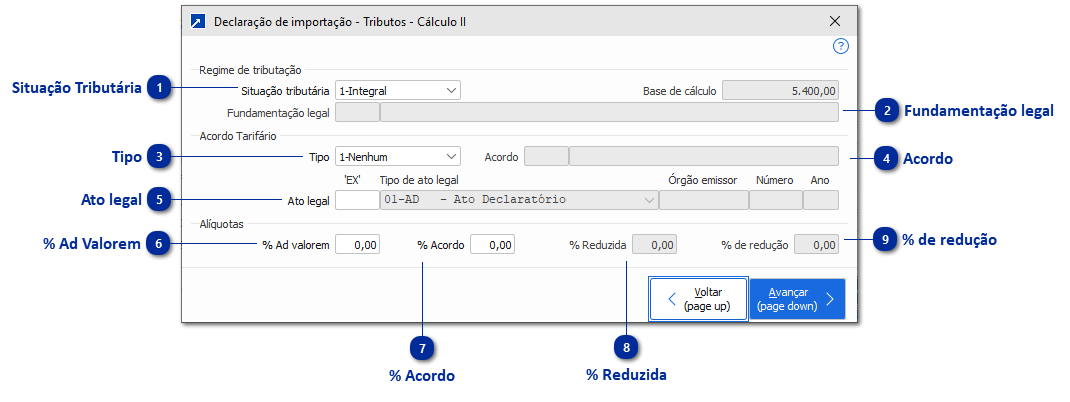
Task: Expand the Tipo dropdown showing 1-Nenhum
Action: coord(398,157)
